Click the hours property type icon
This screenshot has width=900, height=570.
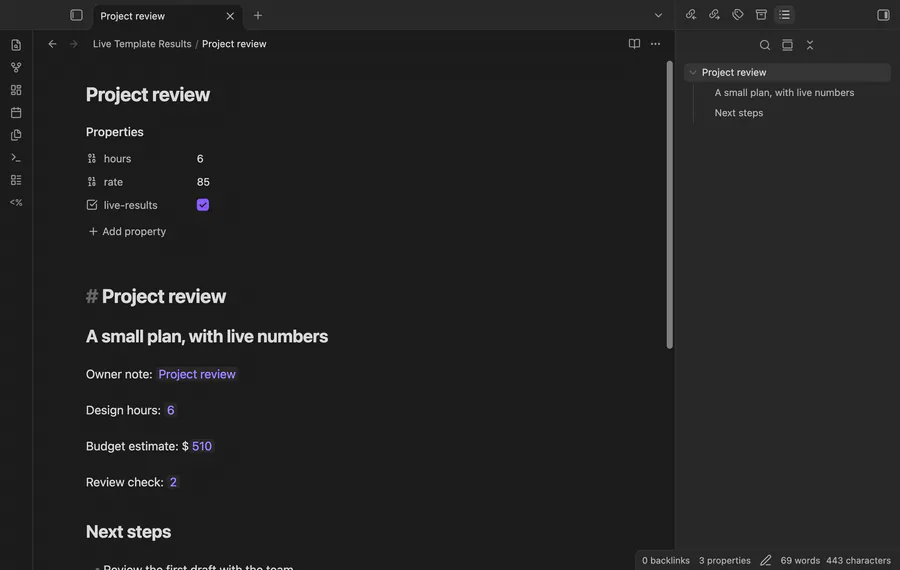click(92, 158)
